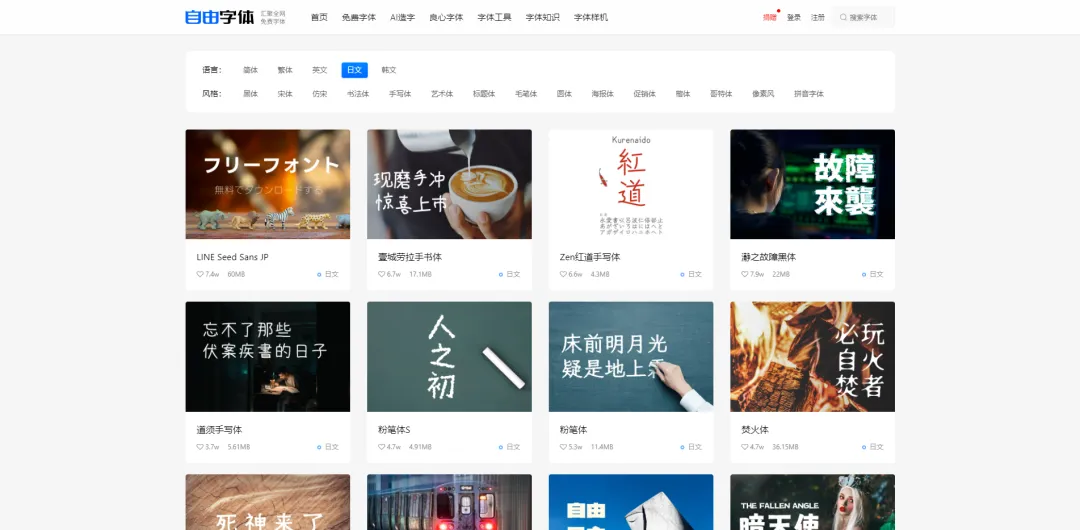Screen dimensions: 1080x530
Task: Filter by 哥特体 style
Action: [x=721, y=94]
